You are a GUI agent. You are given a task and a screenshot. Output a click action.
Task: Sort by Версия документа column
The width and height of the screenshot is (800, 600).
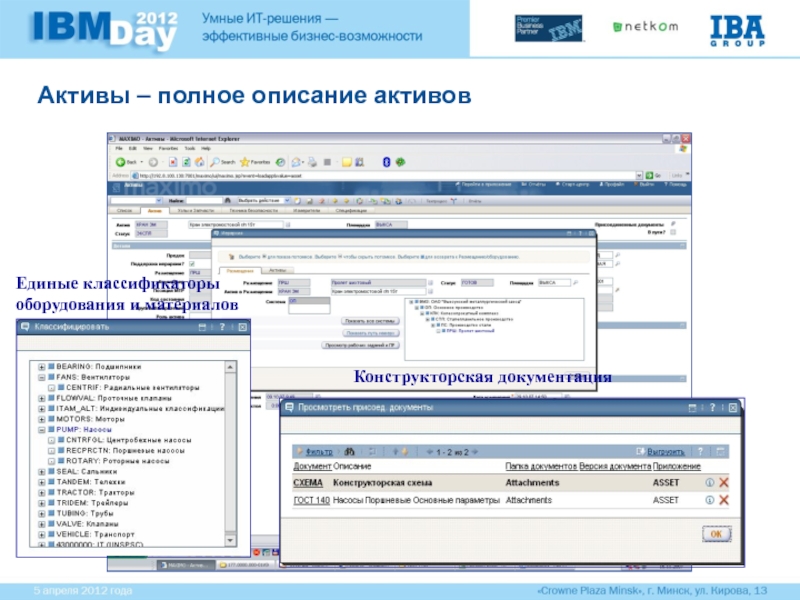[x=615, y=466]
